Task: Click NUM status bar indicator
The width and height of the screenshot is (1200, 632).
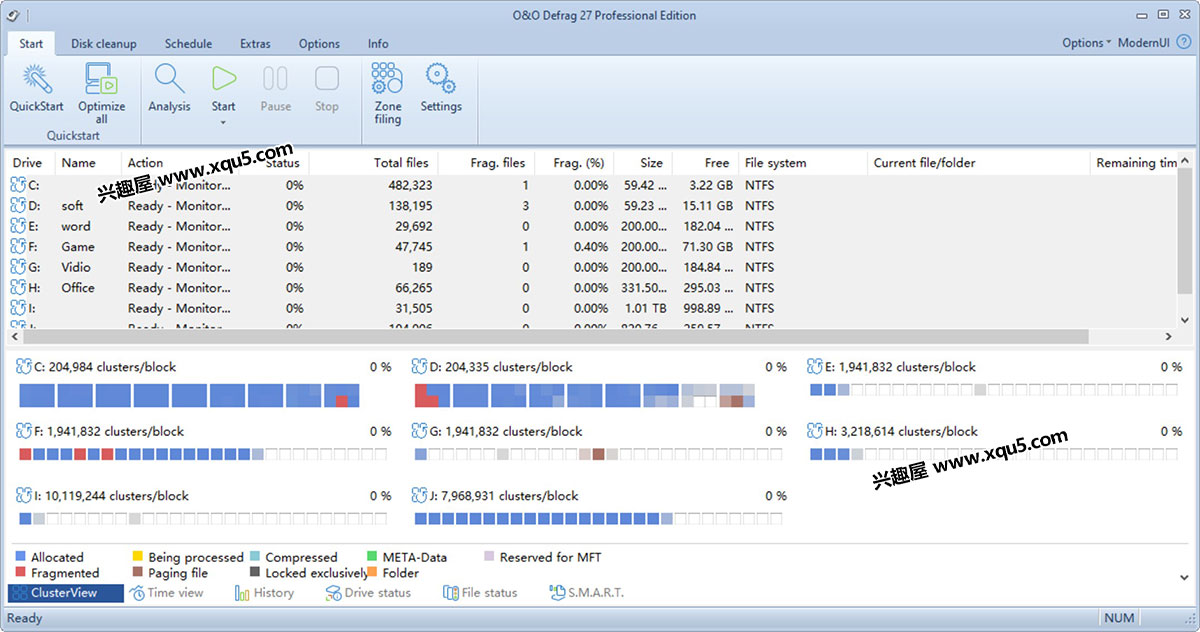Action: coord(1120,618)
